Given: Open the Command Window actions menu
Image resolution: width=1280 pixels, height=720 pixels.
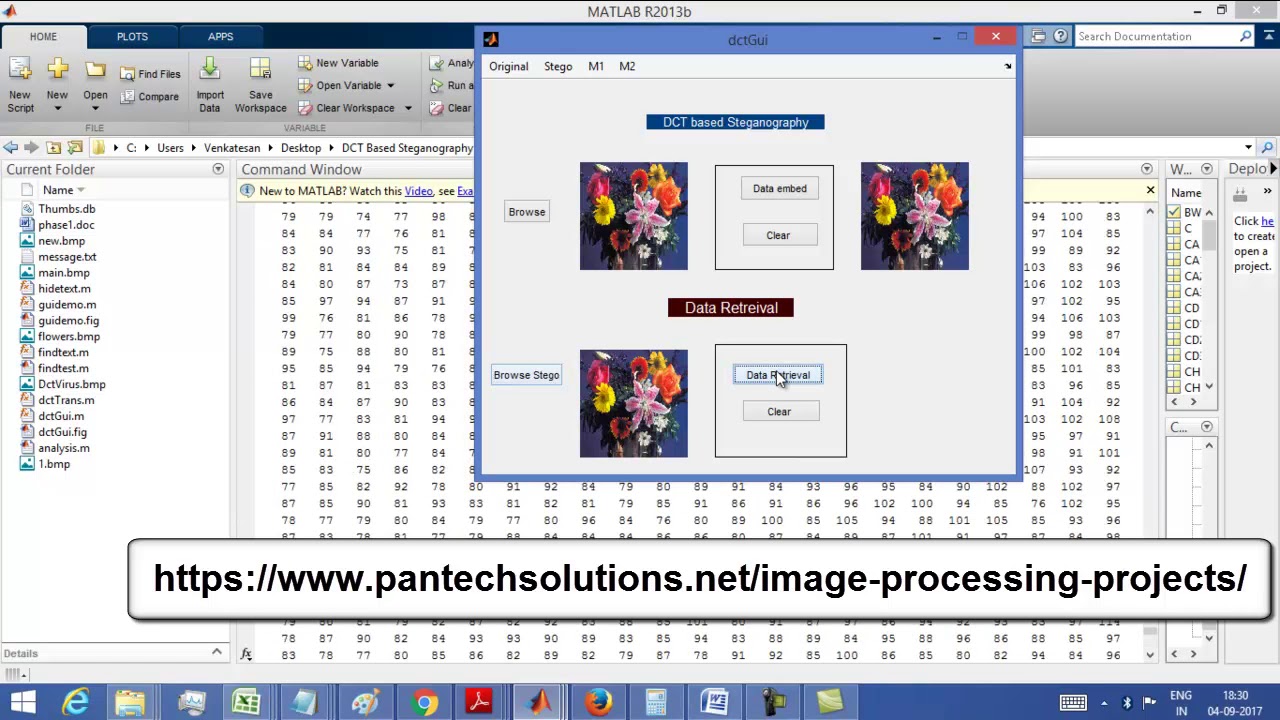Looking at the screenshot, I should (1147, 169).
